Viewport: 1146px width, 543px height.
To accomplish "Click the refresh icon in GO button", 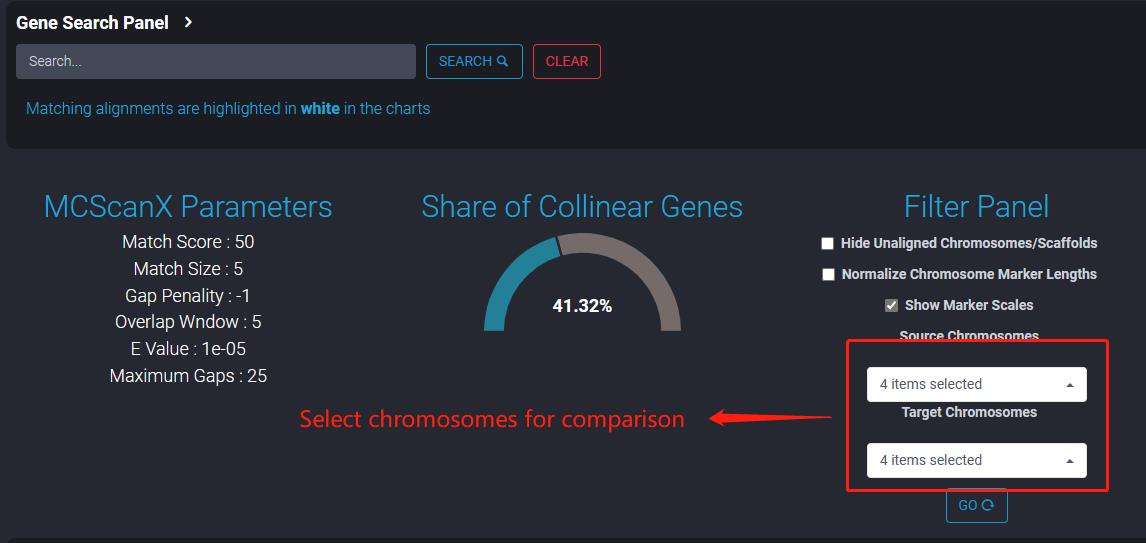I will [x=988, y=505].
